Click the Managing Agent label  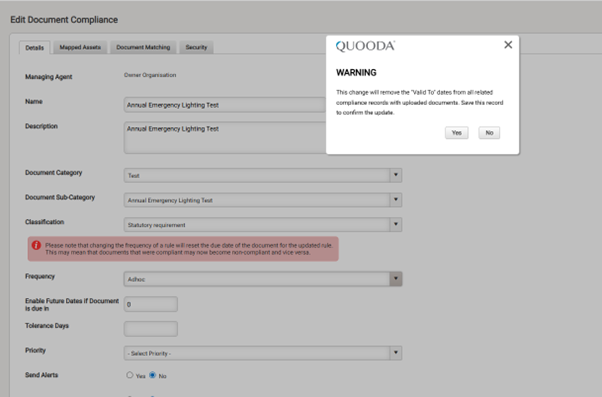click(49, 77)
